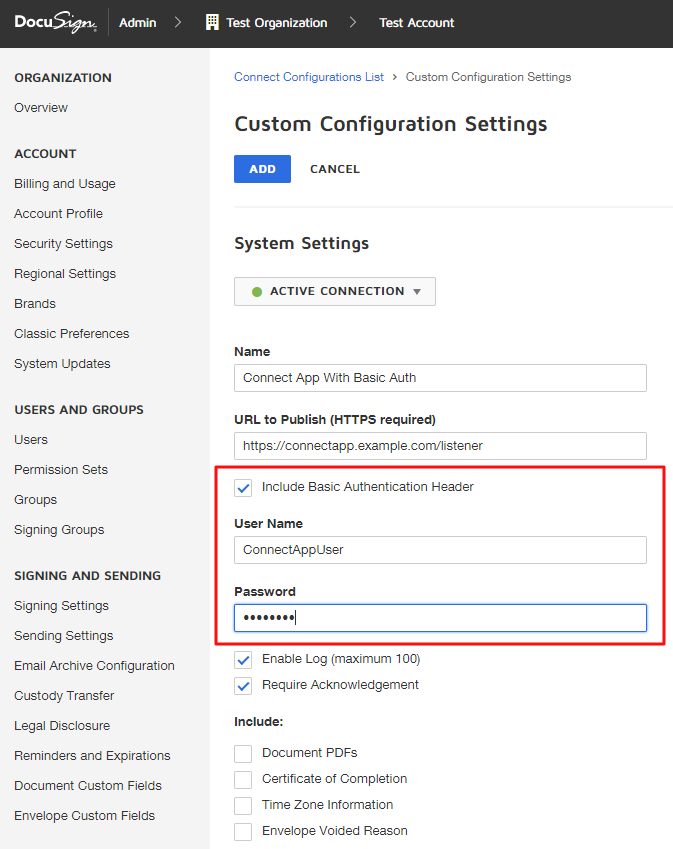Uncheck Include Basic Authentication Header

click(x=243, y=488)
